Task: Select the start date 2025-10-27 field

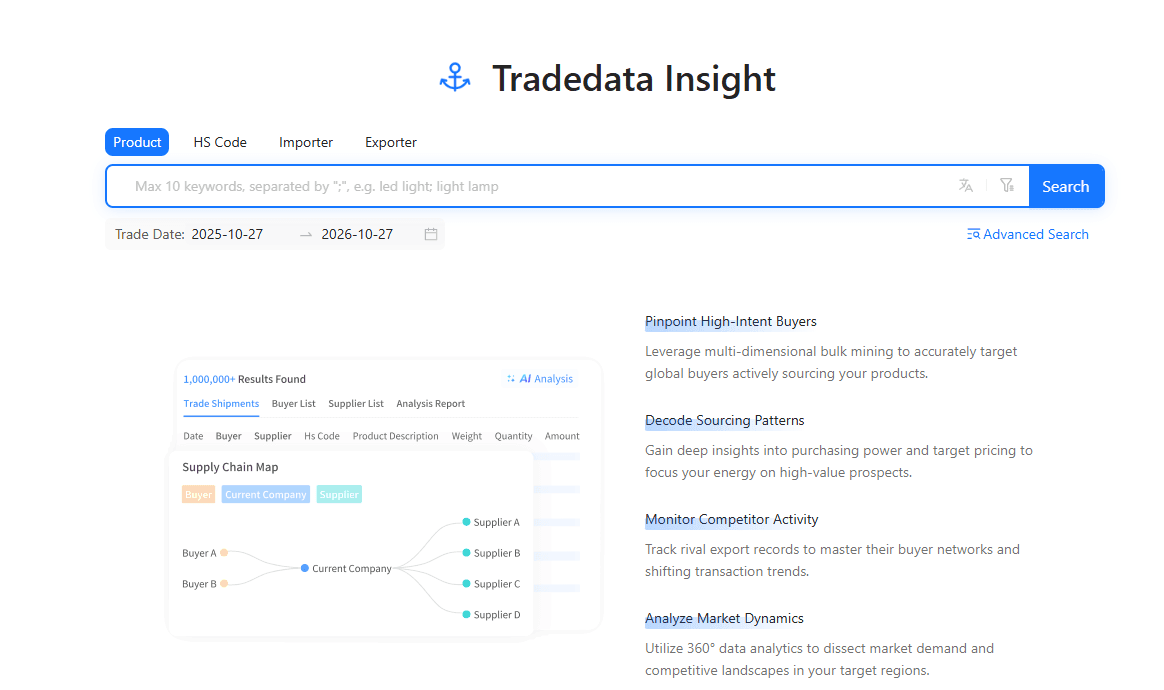Action: click(227, 235)
